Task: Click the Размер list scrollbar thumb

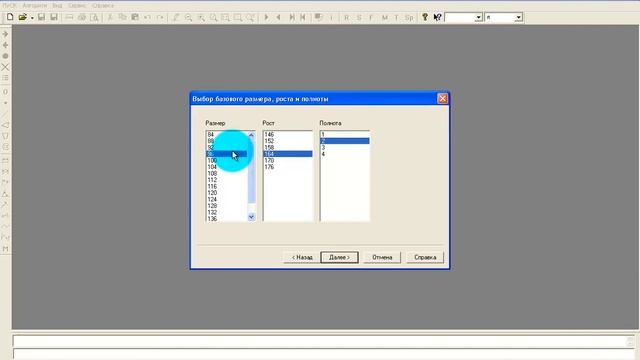Action: pyautogui.click(x=251, y=171)
